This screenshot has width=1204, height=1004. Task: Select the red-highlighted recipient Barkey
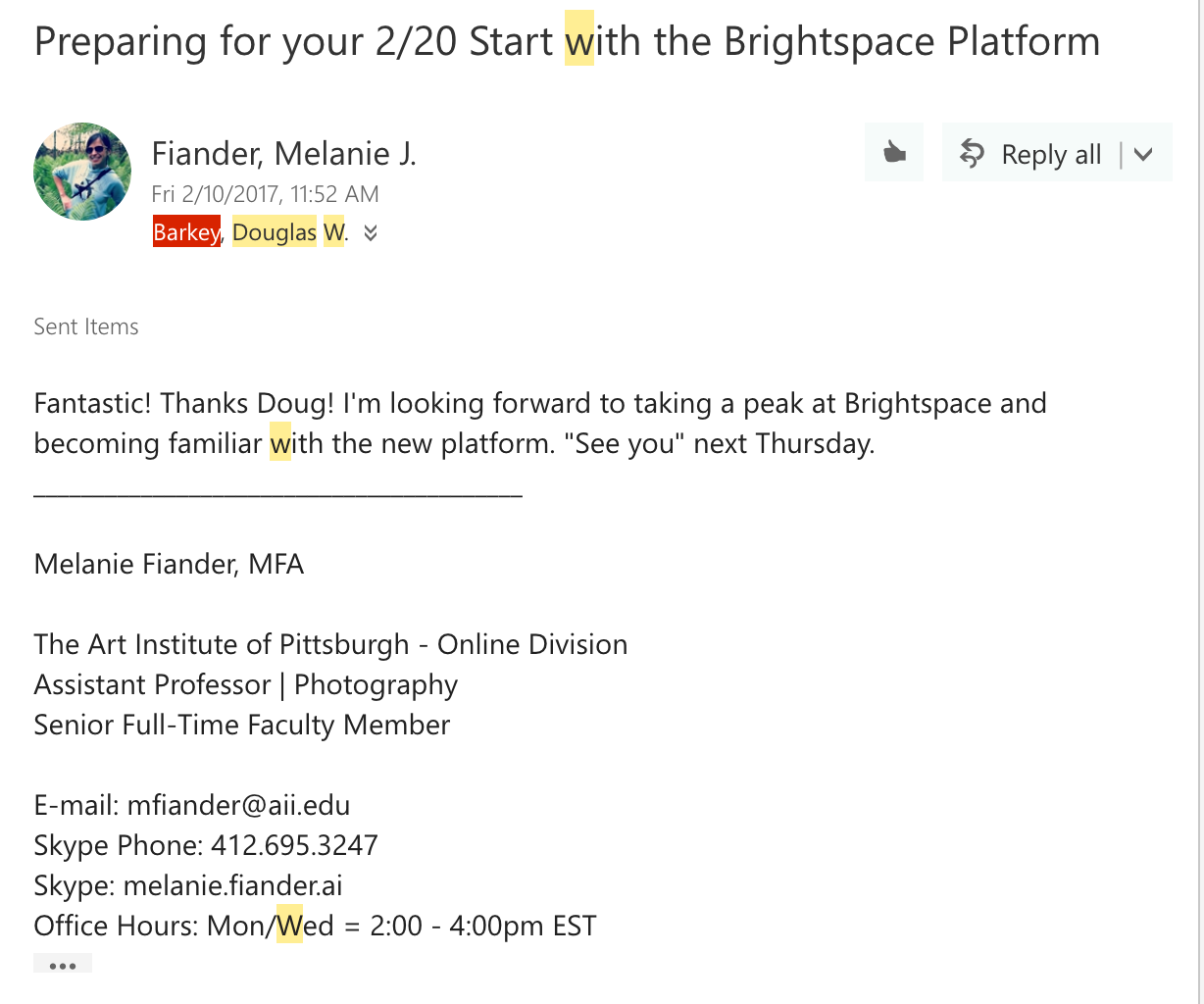(x=186, y=232)
